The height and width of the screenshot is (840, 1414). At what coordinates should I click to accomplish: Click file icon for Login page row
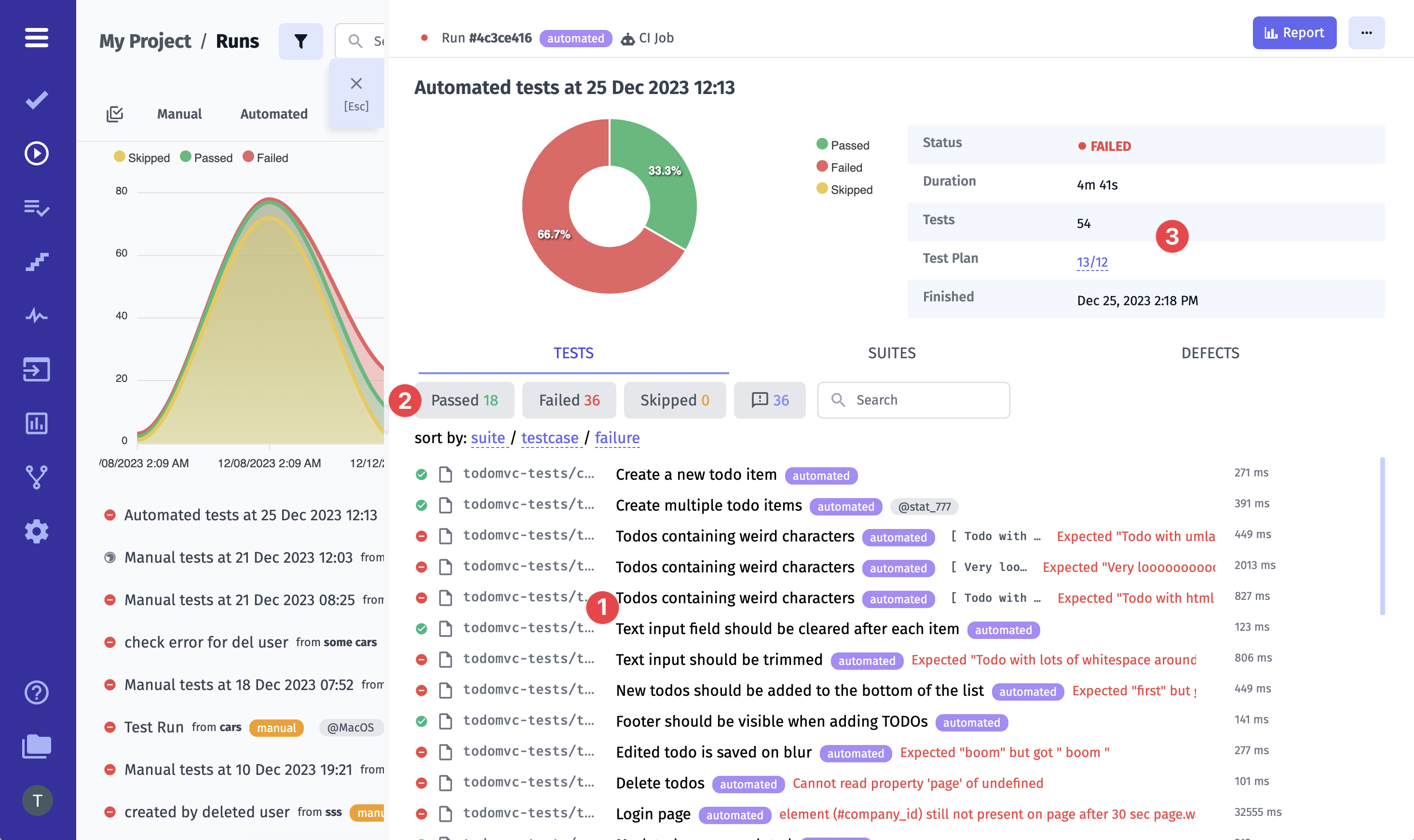pos(446,814)
